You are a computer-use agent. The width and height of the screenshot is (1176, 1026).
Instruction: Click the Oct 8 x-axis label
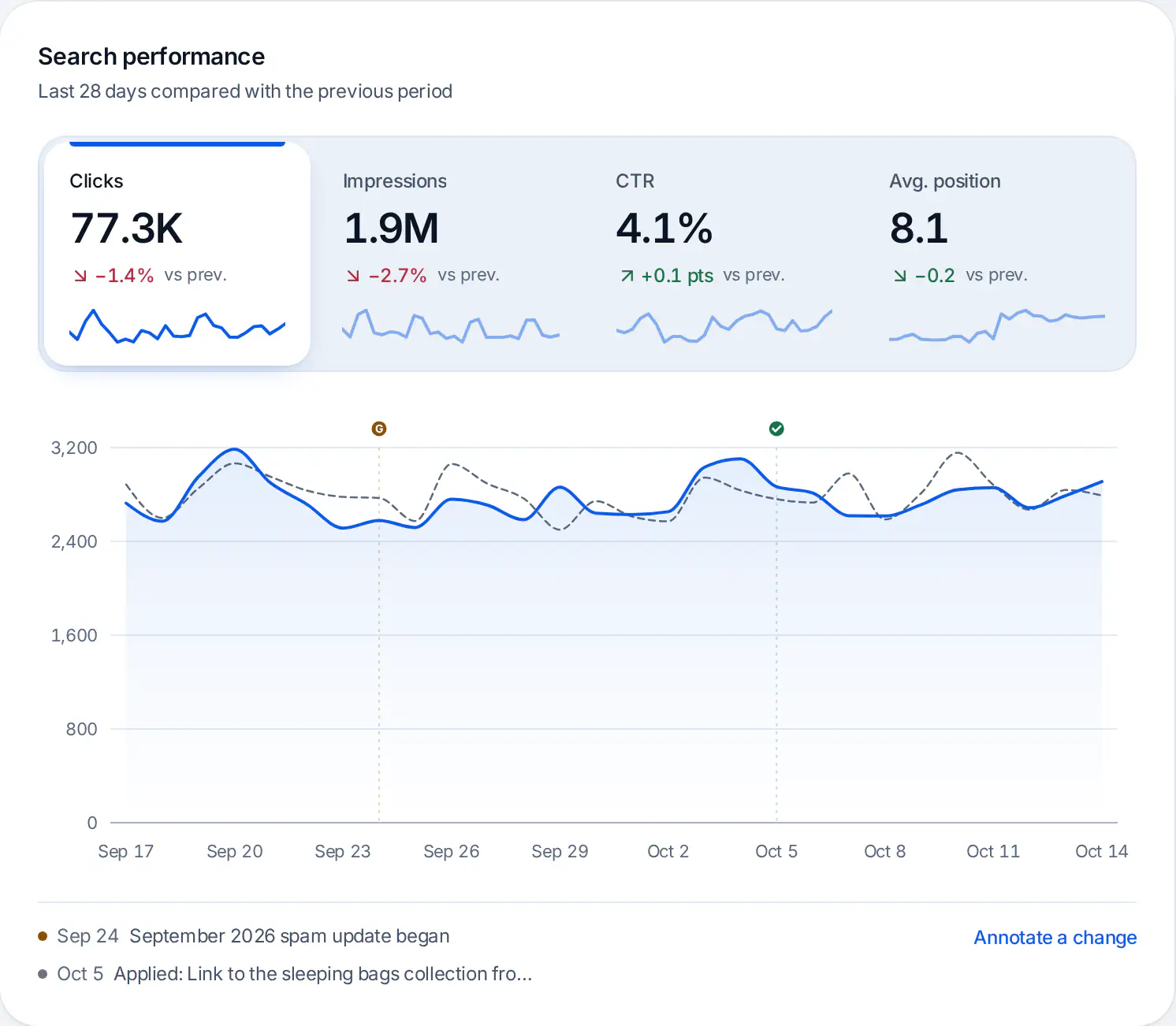click(x=885, y=852)
